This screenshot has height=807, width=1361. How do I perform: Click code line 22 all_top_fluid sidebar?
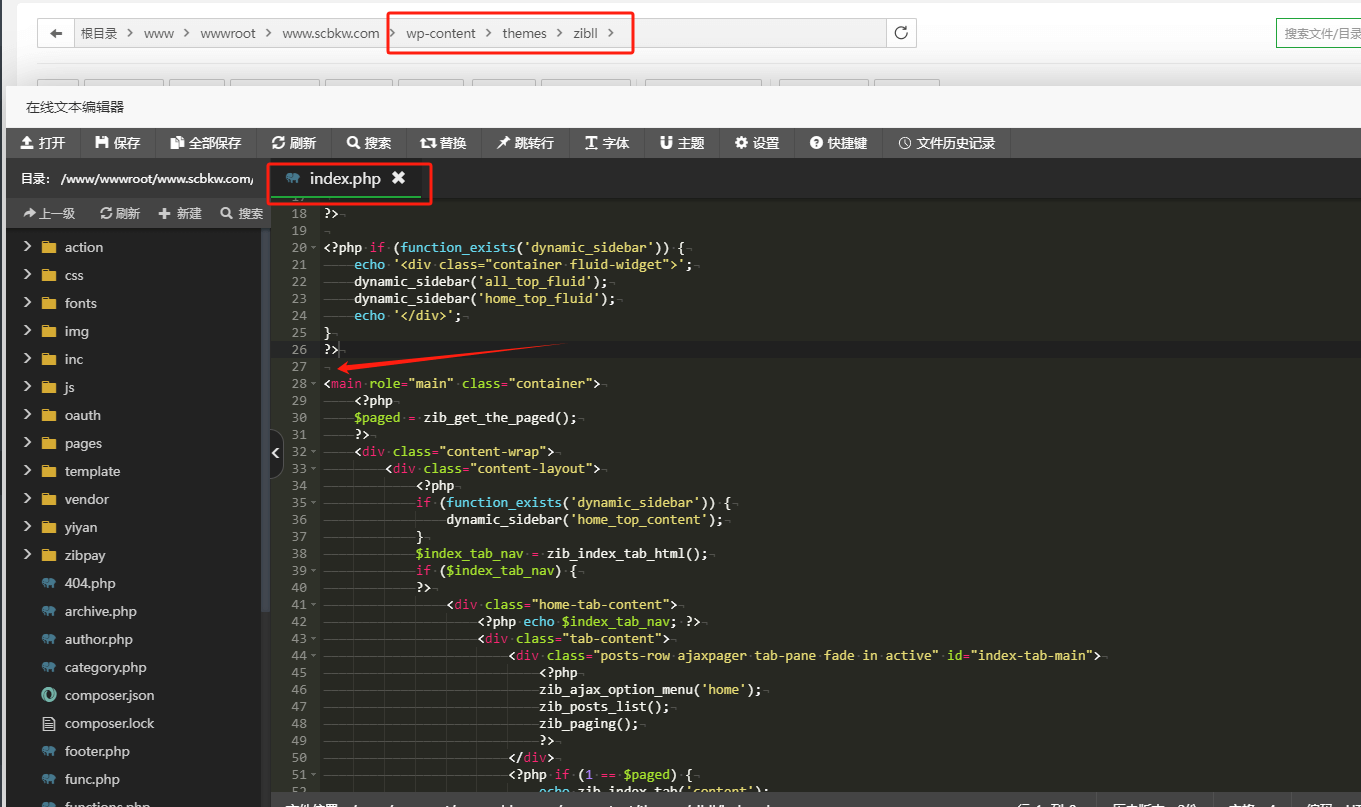480,281
